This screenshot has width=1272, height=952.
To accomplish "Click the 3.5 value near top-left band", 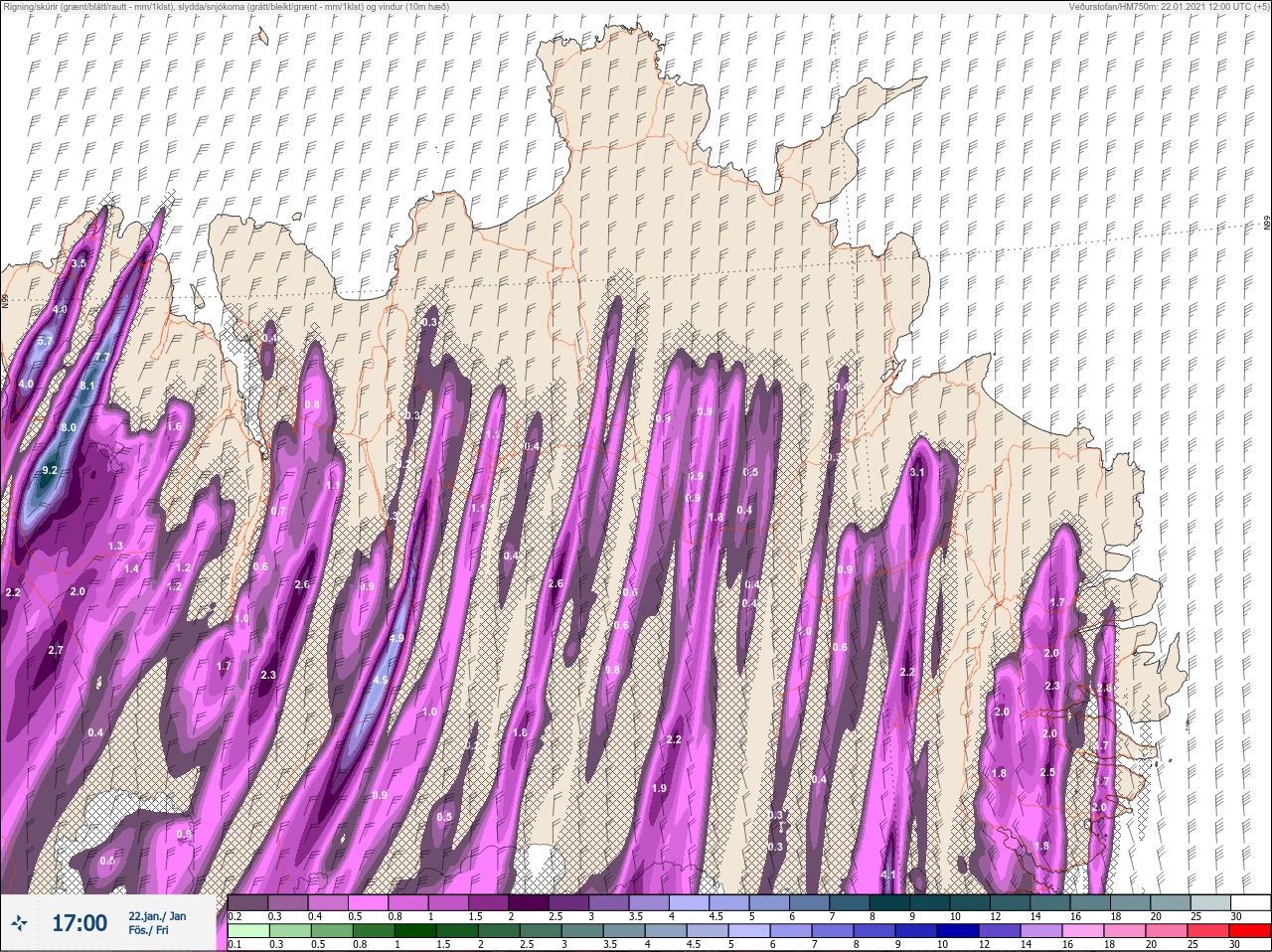I will click(79, 263).
